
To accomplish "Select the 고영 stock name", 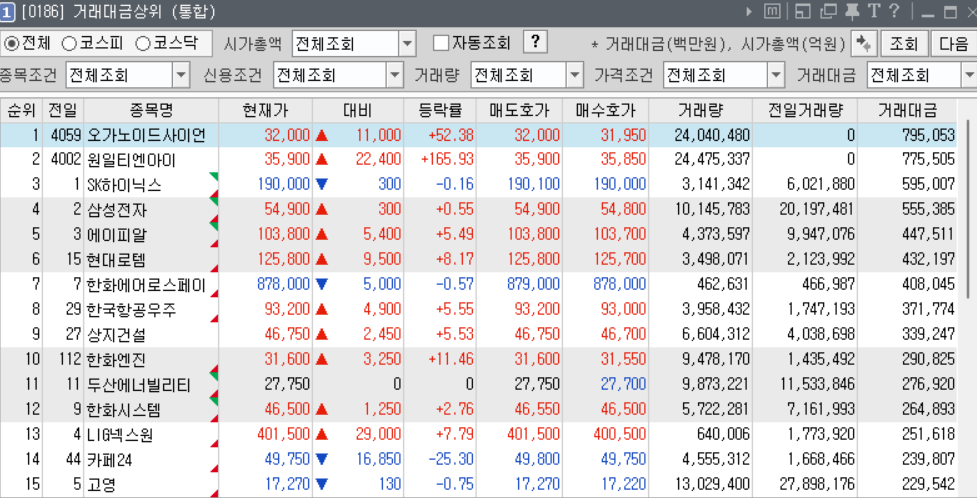I will coord(102,484).
